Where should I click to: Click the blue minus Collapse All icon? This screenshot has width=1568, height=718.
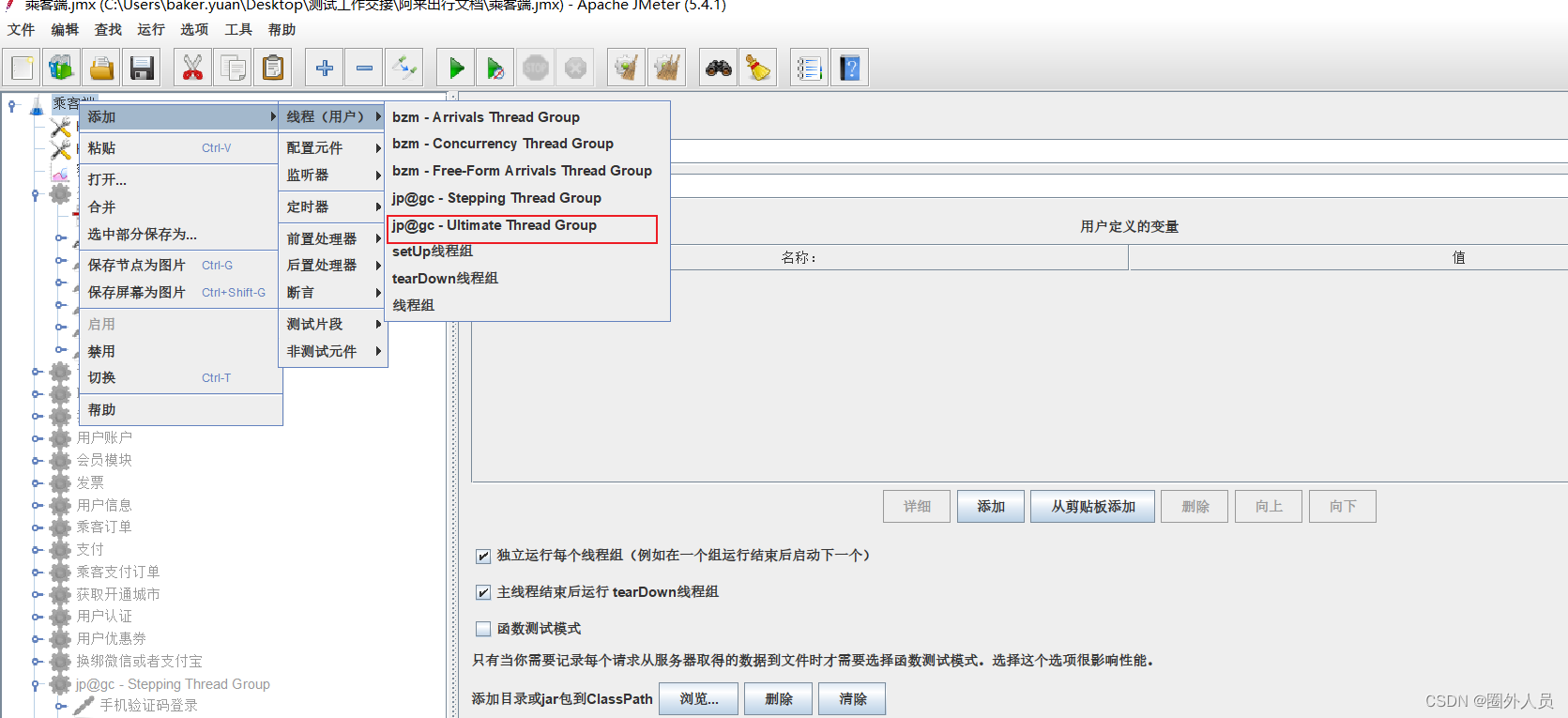pyautogui.click(x=364, y=68)
